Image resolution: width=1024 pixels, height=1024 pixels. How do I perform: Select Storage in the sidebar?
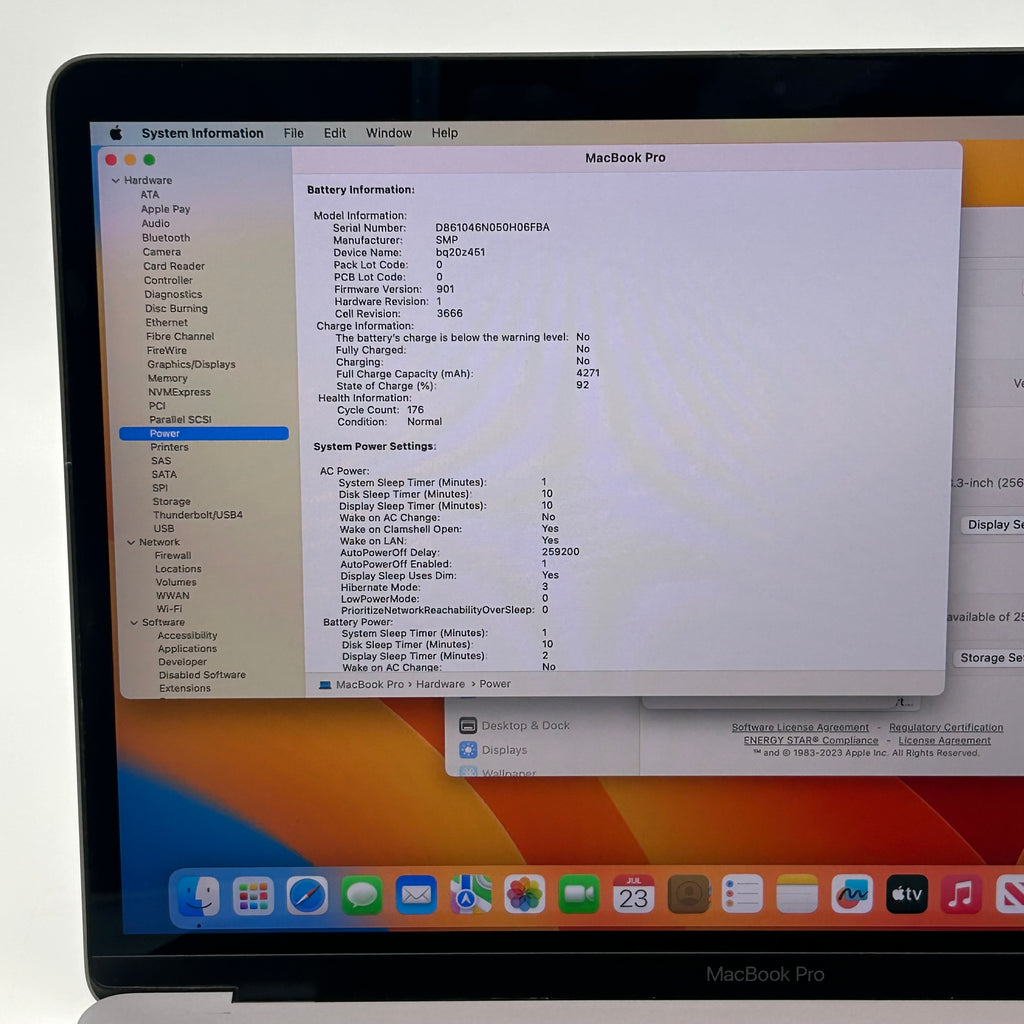pos(171,502)
